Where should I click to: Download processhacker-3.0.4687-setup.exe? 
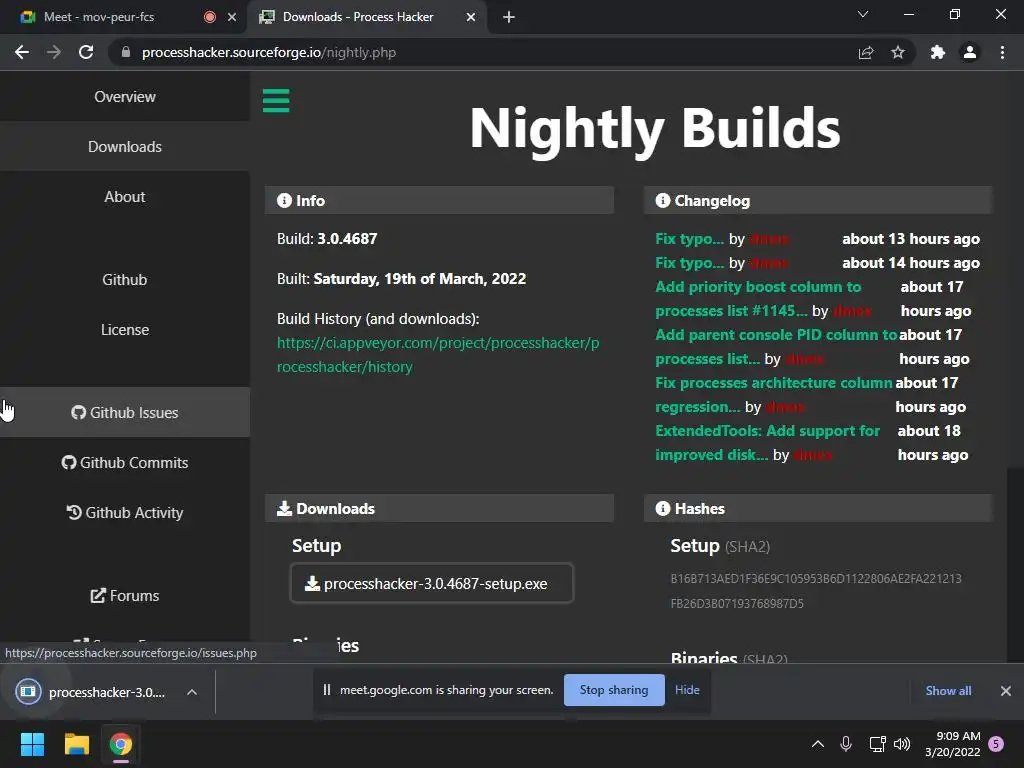(432, 583)
